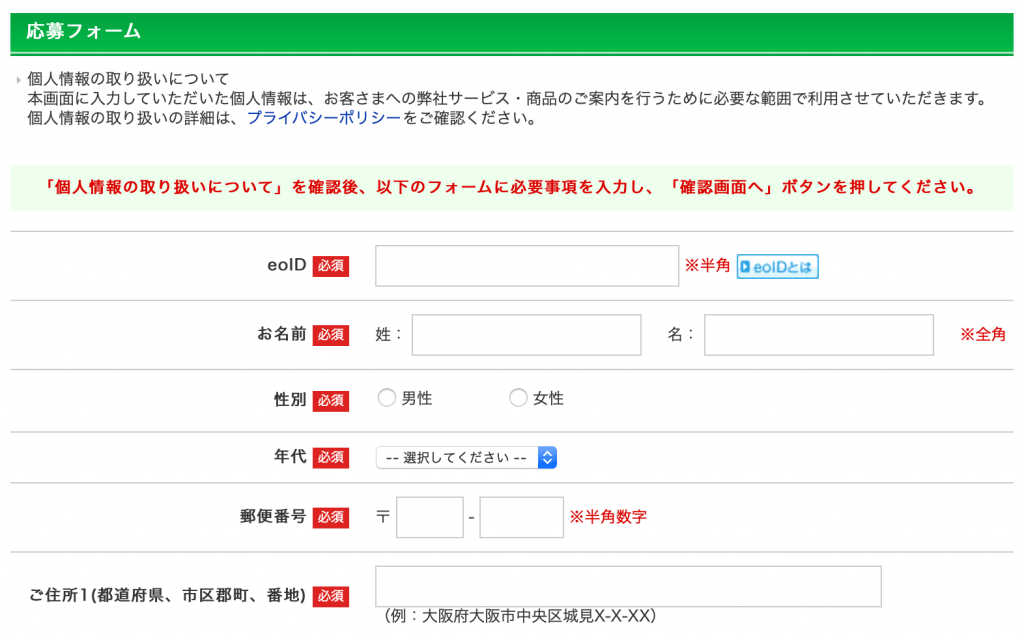Click the 必須 badge beside 年代

[331, 457]
